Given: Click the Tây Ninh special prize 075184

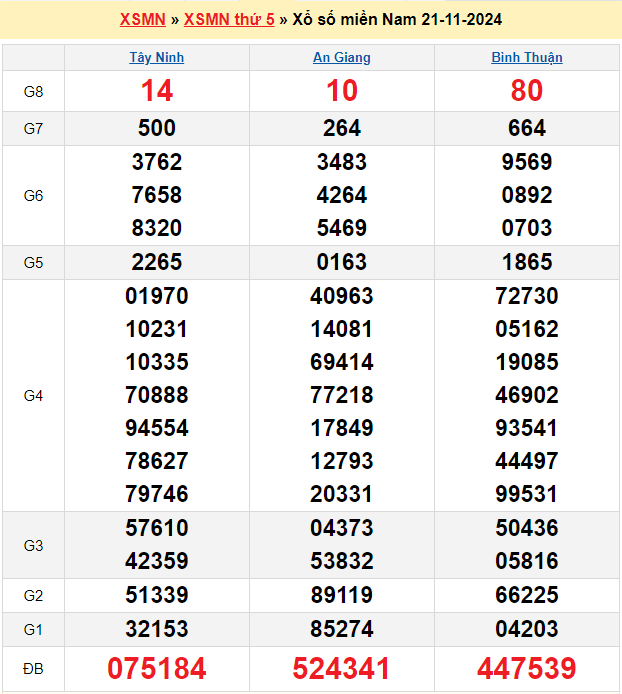Looking at the screenshot, I should click(157, 668).
